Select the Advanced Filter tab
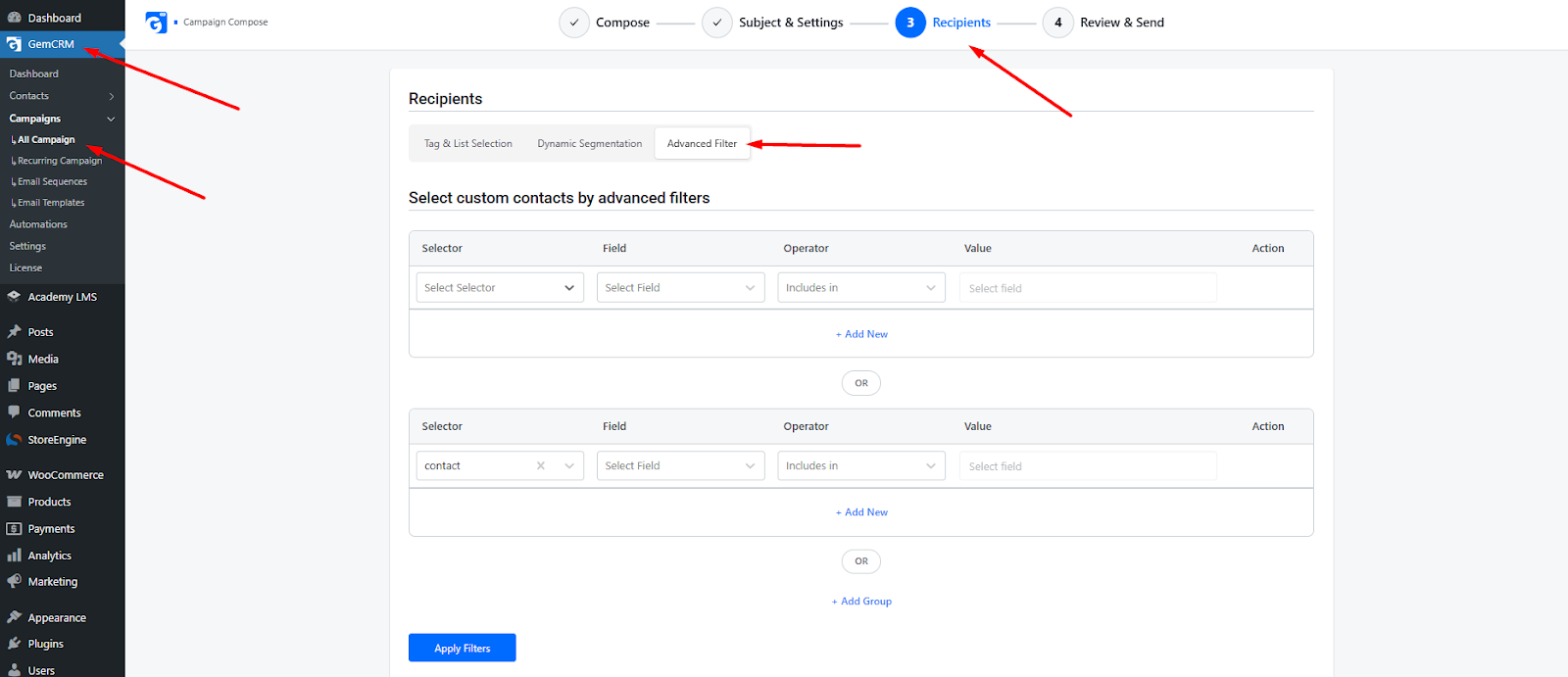 702,143
